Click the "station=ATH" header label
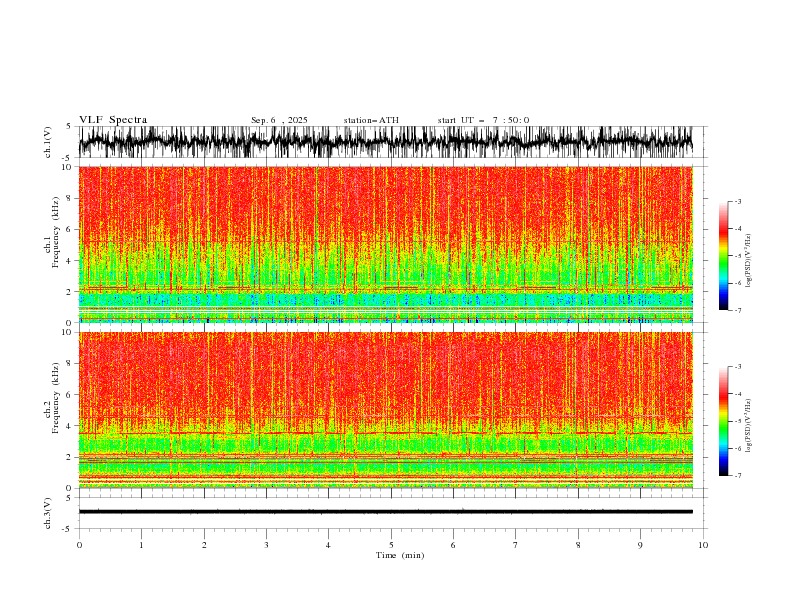 pyautogui.click(x=371, y=120)
